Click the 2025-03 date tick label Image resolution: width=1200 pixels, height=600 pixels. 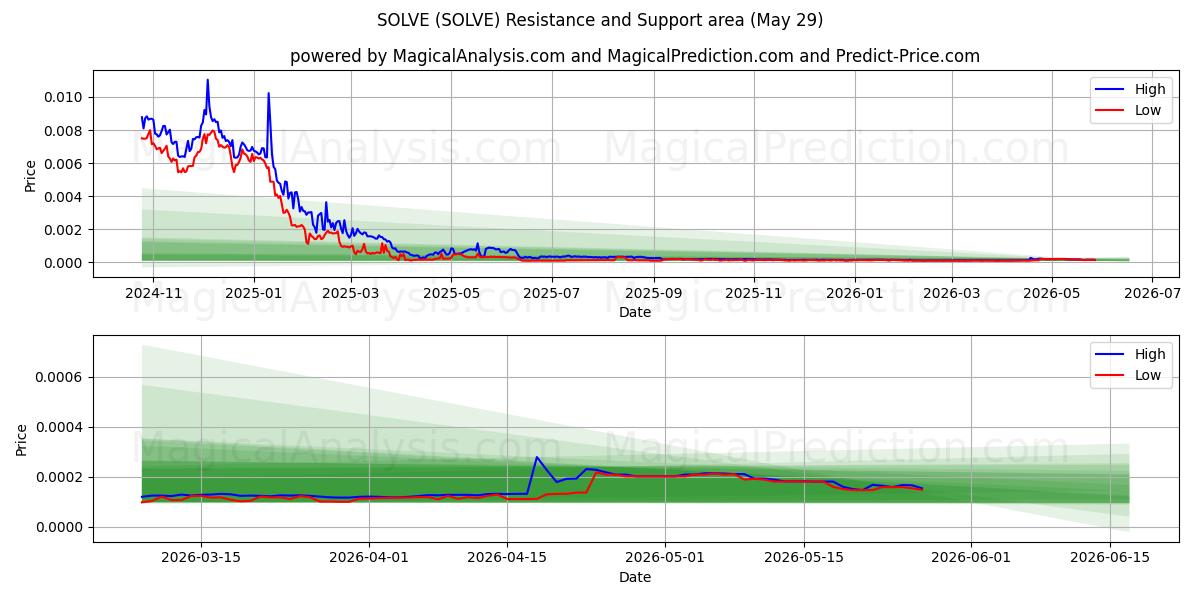pos(351,293)
